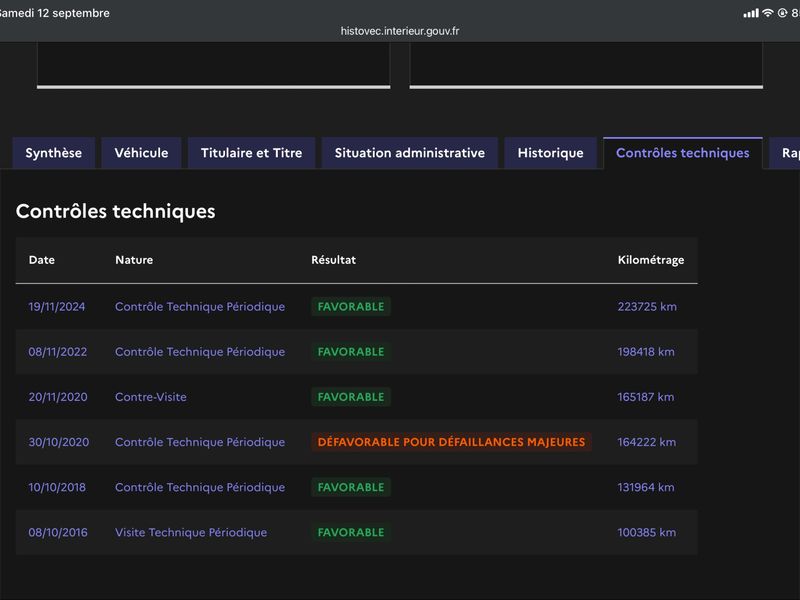Screen dimensions: 800x600
Task: Tap the Wi-Fi status icon
Action: [768, 13]
